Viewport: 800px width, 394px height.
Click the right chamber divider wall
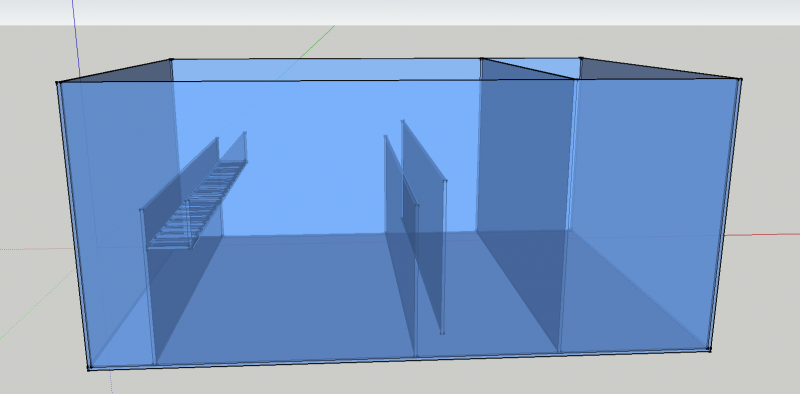(526, 204)
